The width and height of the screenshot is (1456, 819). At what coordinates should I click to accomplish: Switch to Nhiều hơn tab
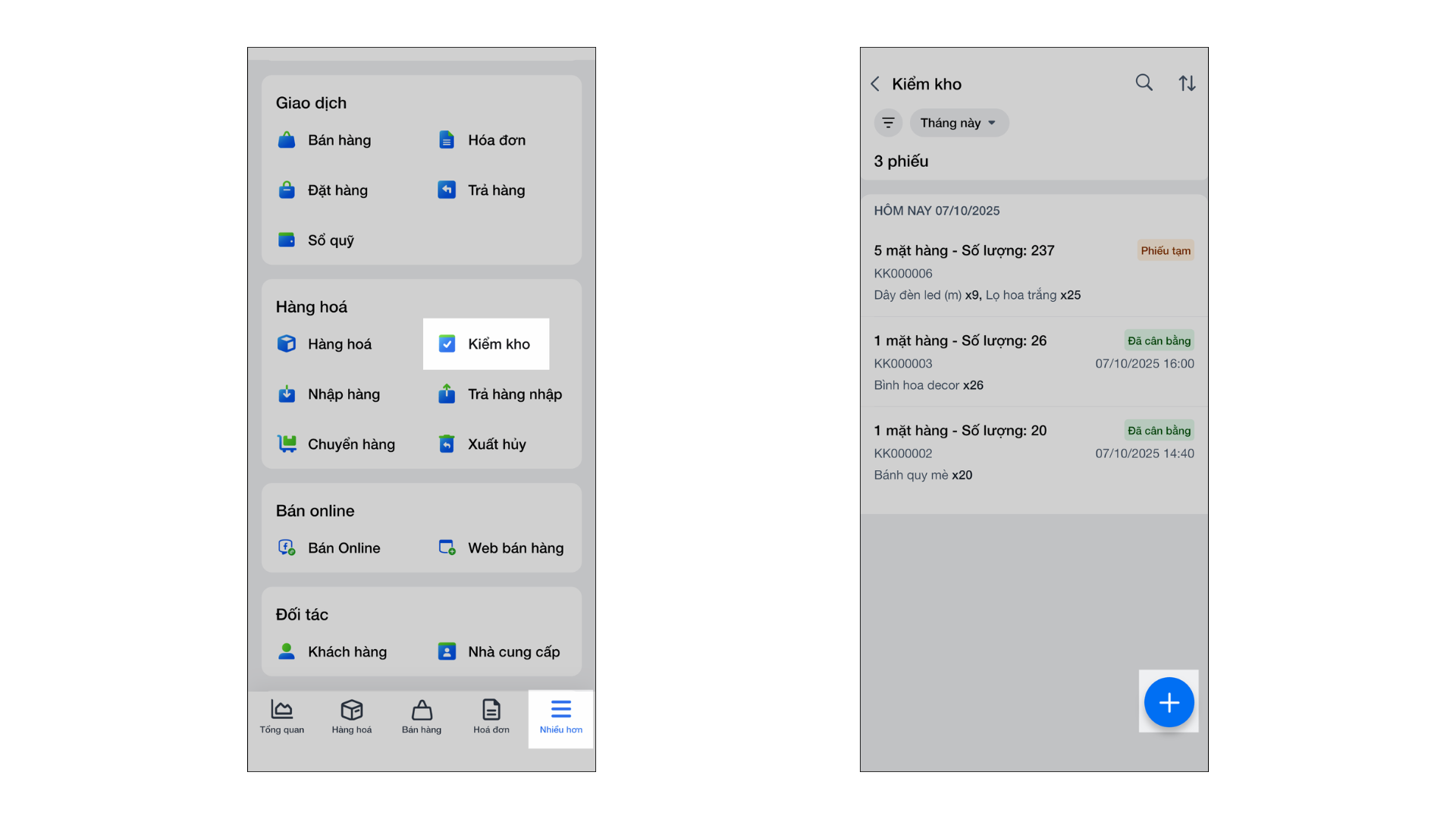(560, 717)
